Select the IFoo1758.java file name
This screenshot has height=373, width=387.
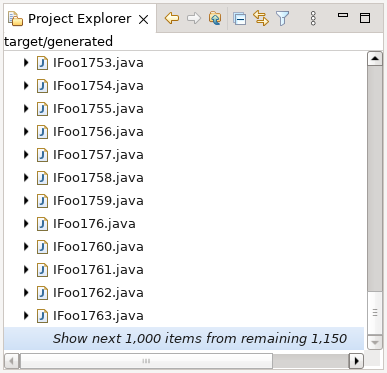click(98, 178)
